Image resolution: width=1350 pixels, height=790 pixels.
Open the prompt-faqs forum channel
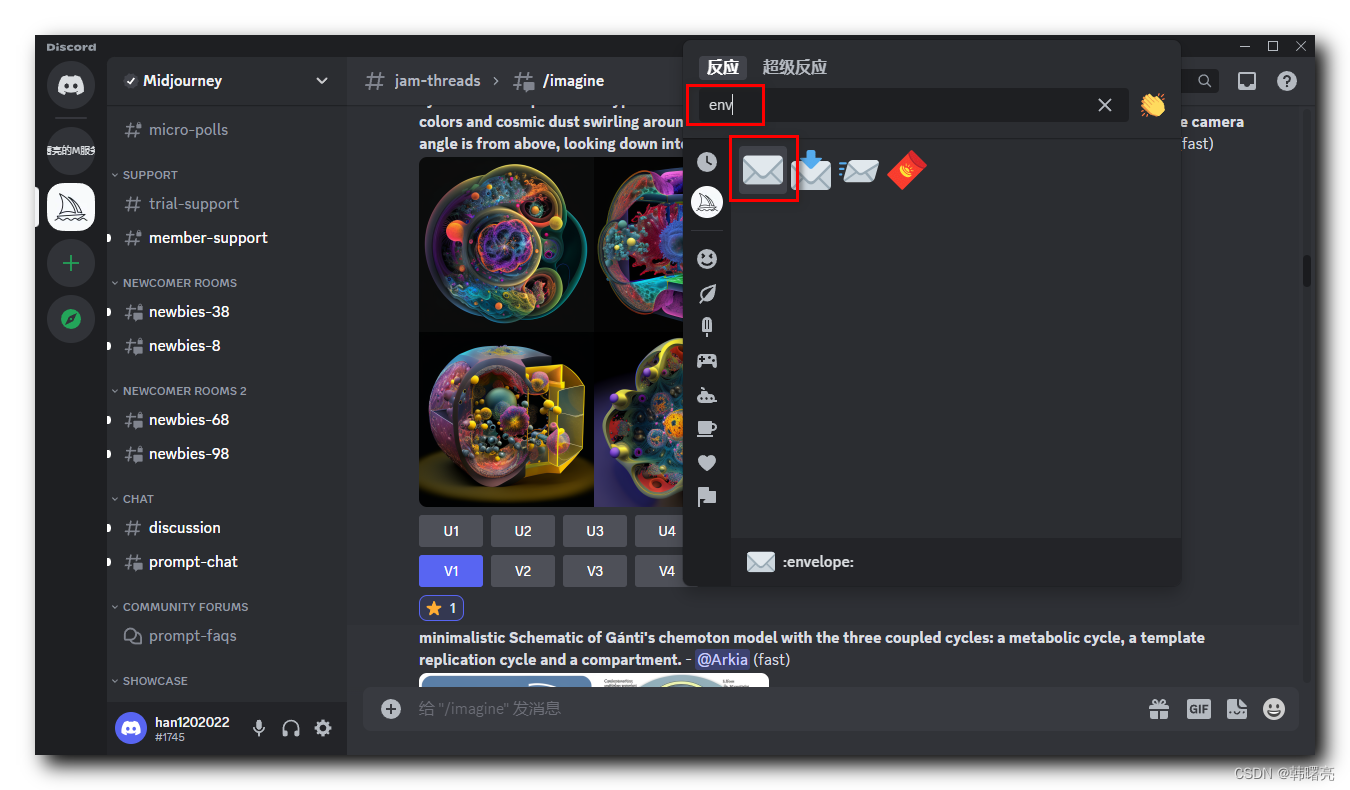(x=227, y=636)
